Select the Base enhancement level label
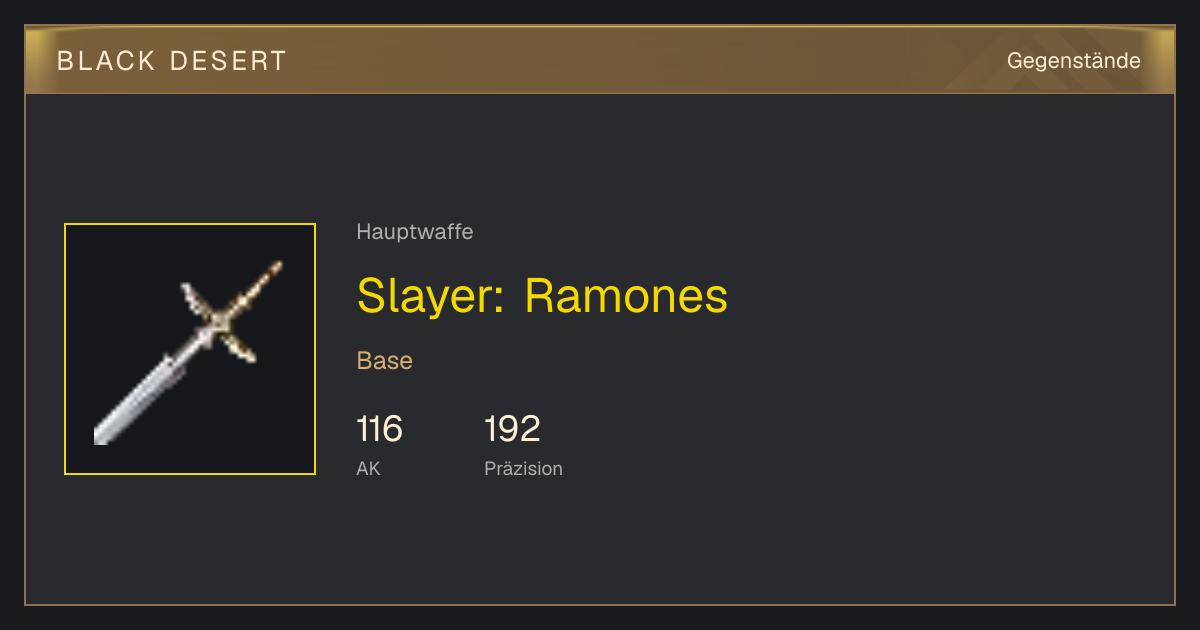 385,361
